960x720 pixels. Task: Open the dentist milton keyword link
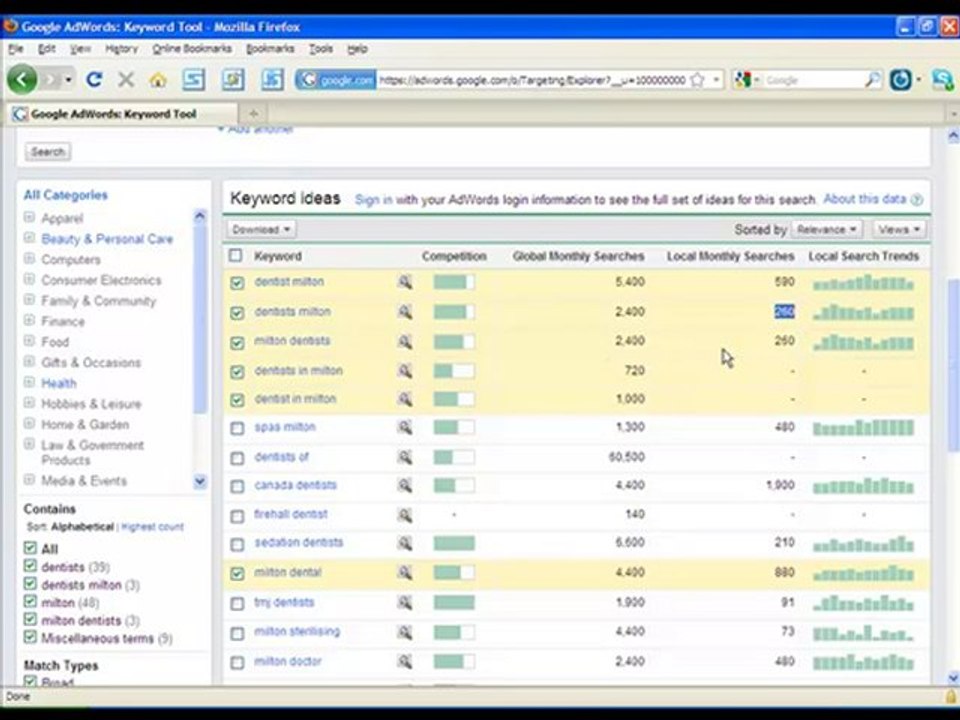pyautogui.click(x=289, y=282)
